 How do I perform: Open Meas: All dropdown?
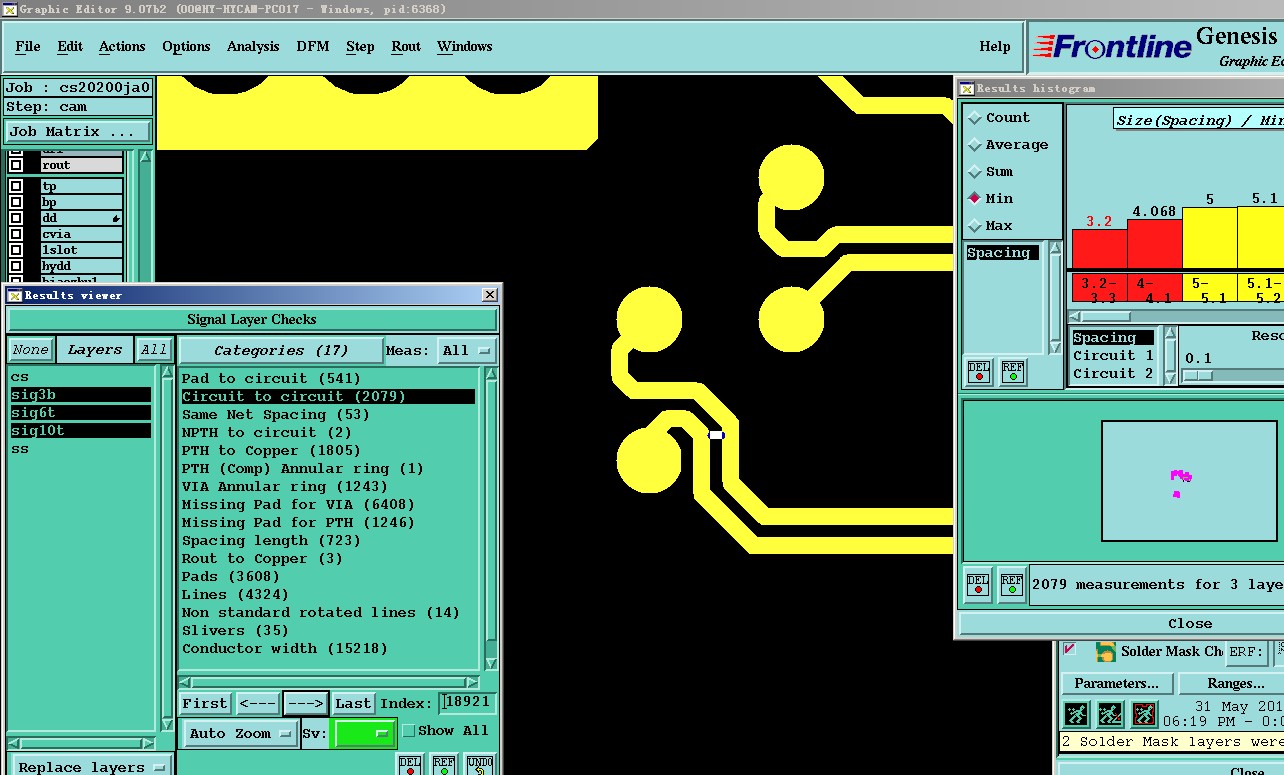click(x=467, y=350)
